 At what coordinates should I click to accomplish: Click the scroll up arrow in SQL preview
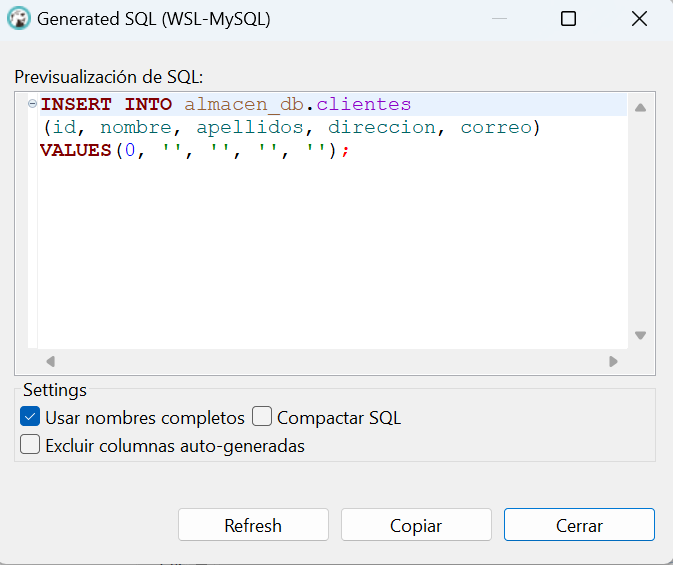pos(640,108)
